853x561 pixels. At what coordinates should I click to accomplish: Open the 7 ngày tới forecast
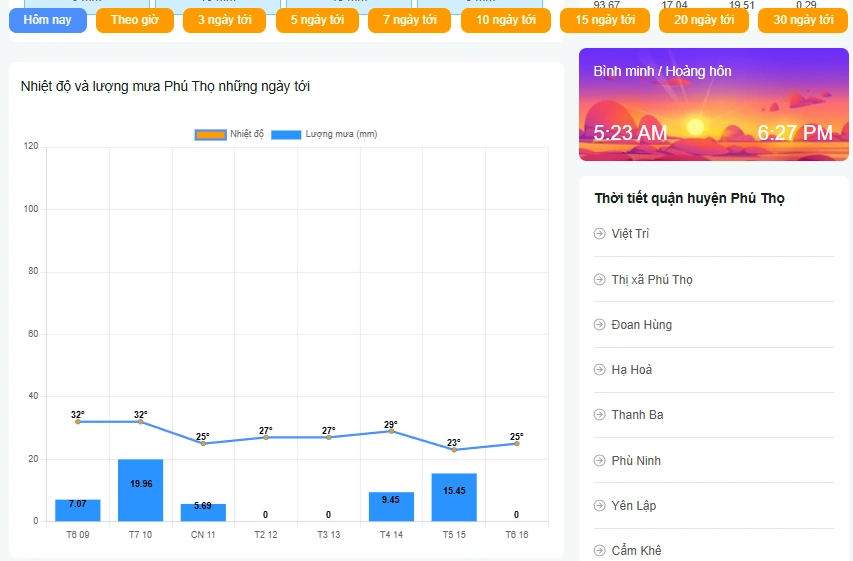(x=409, y=20)
